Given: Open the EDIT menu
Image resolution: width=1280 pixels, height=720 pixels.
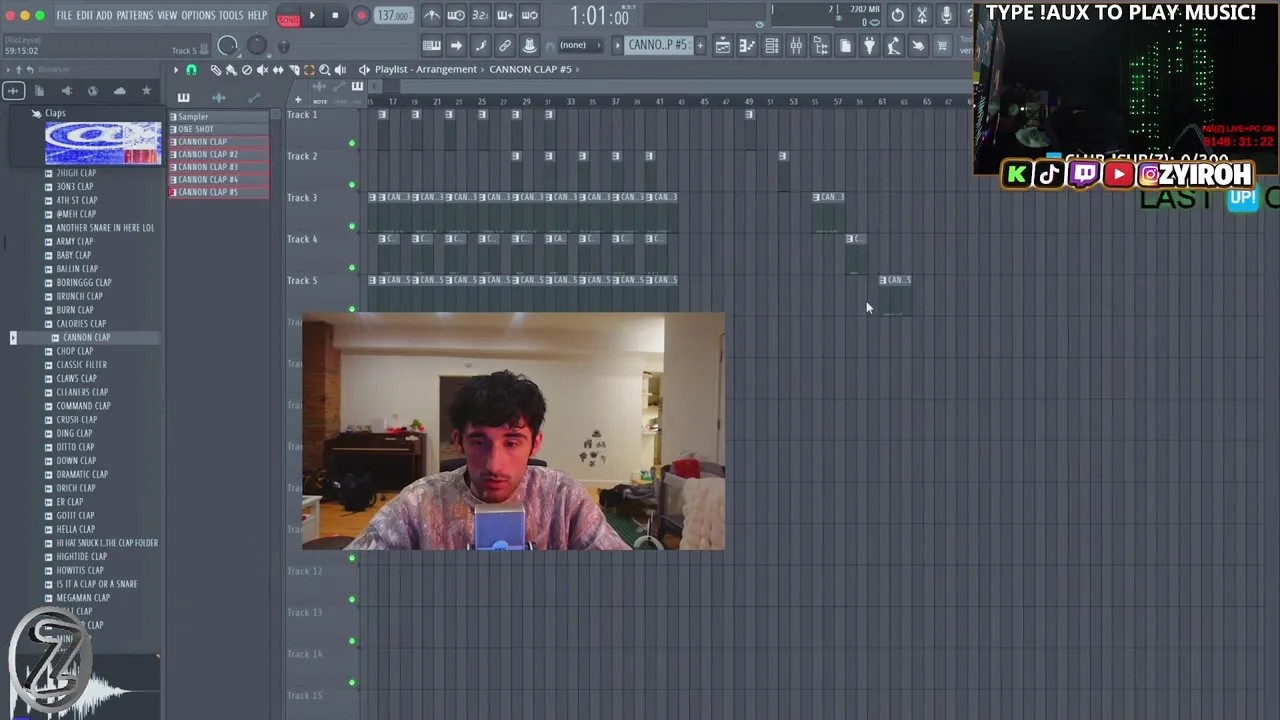Looking at the screenshot, I should (85, 15).
